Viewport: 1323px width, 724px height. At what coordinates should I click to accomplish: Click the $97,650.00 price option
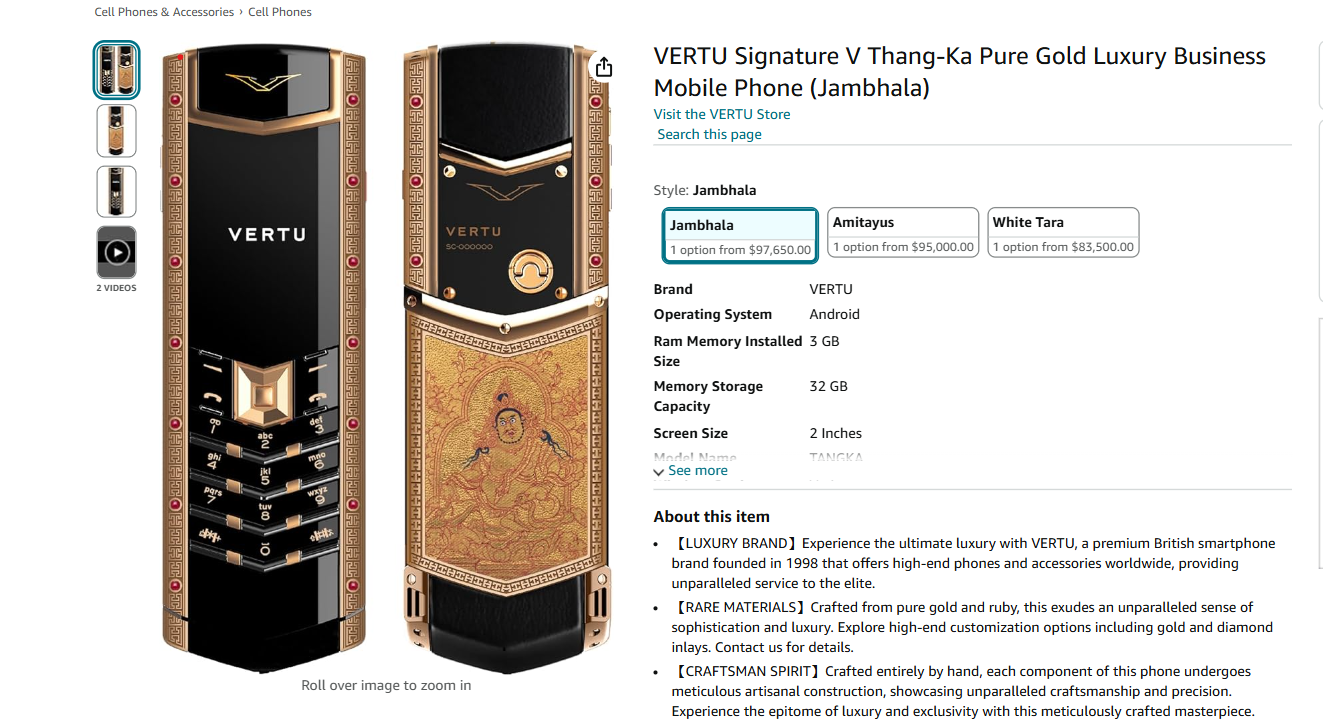(739, 249)
